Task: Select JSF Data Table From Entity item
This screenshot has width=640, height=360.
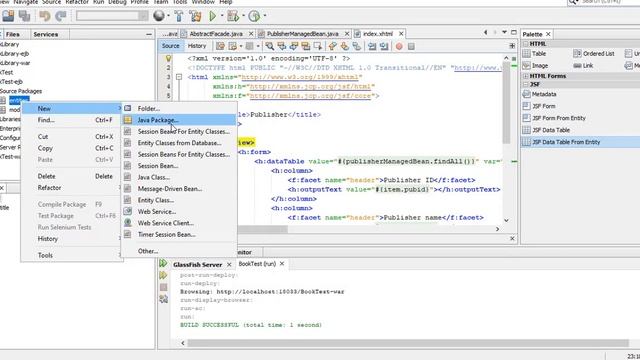Action: 580,142
